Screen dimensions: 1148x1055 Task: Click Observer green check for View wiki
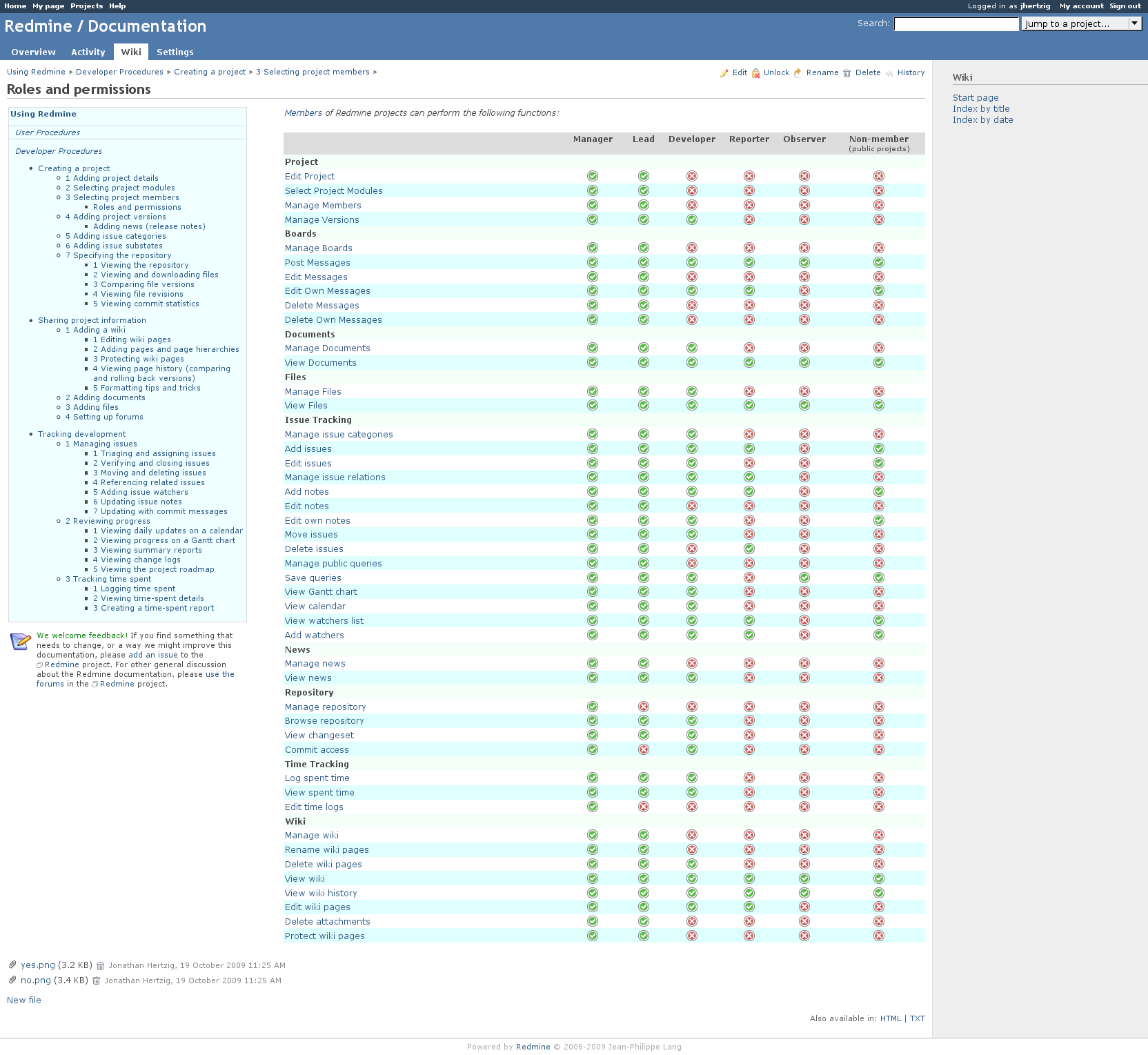pos(804,878)
